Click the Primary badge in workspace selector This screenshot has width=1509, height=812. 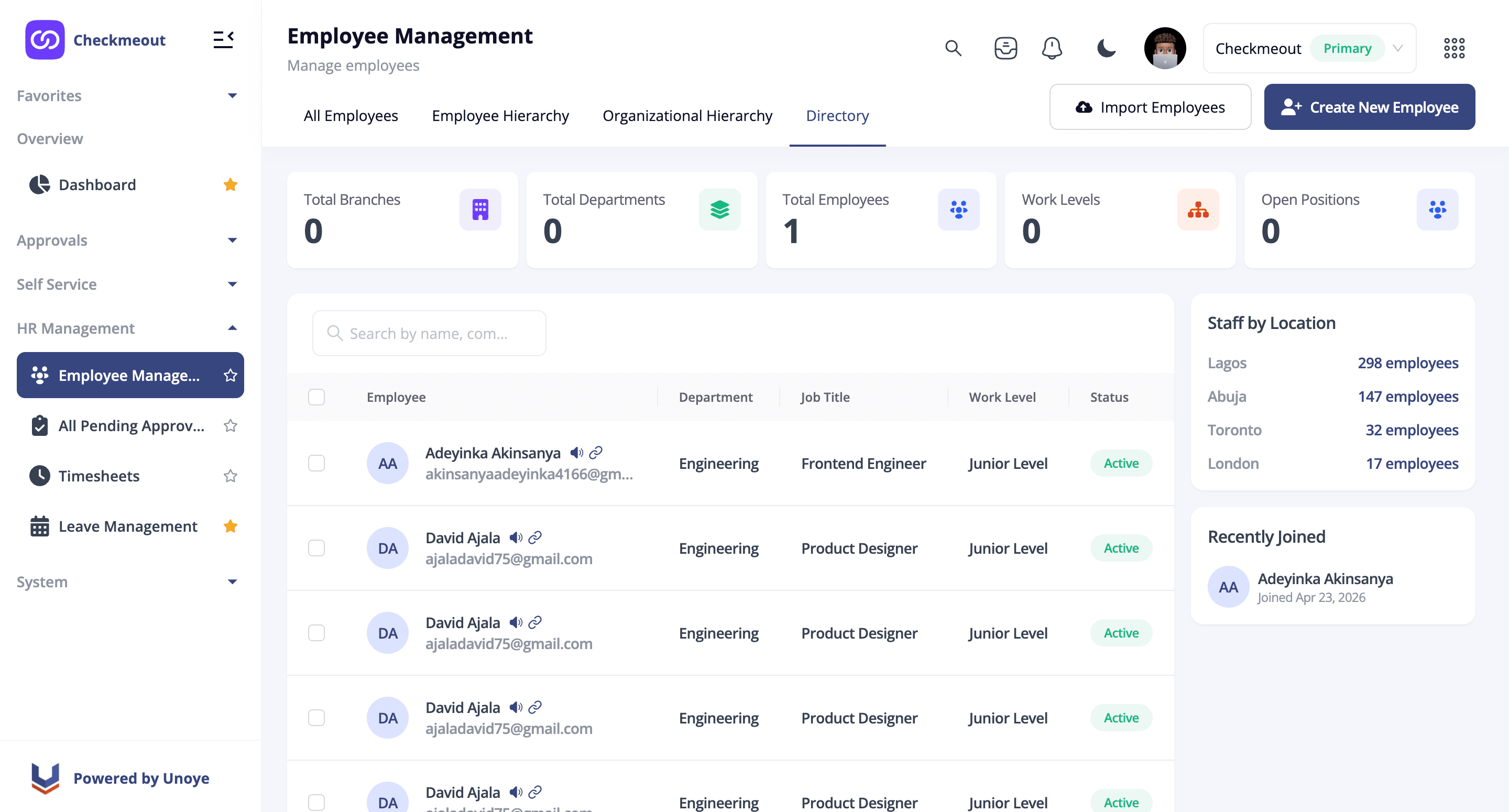(1347, 48)
